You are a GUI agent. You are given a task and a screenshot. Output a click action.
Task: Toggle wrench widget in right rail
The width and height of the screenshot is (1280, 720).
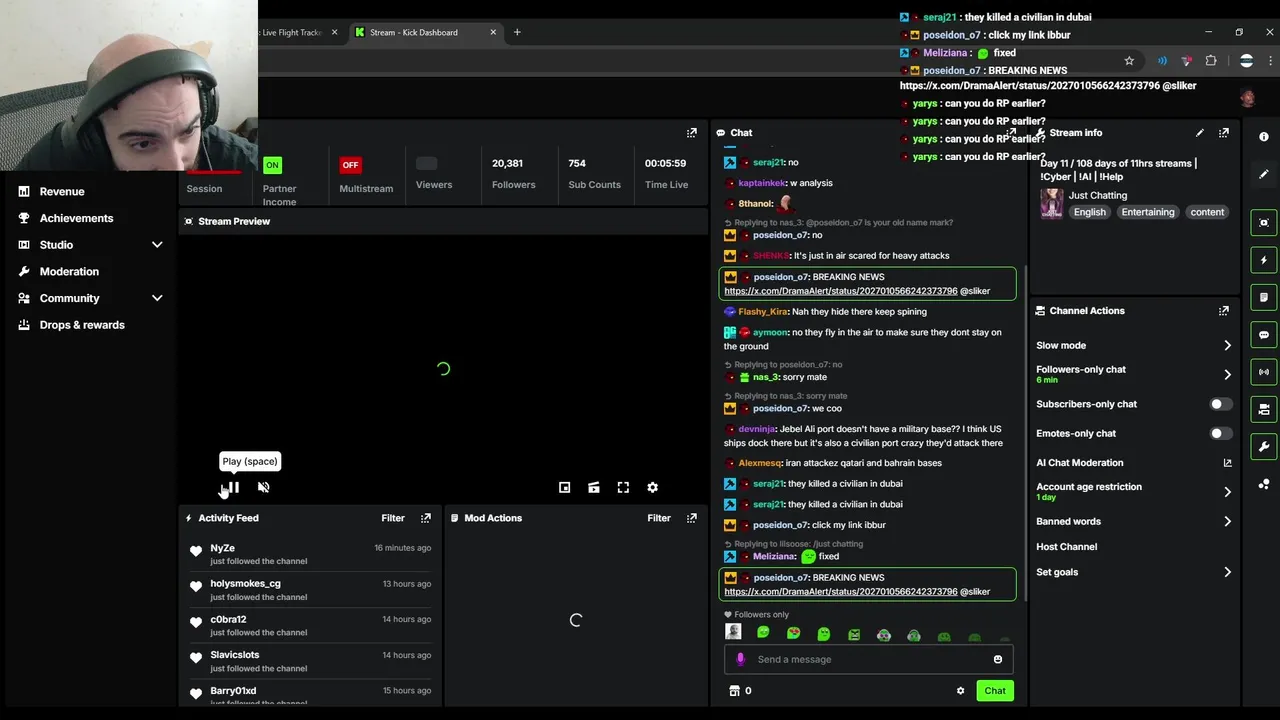(x=1264, y=447)
